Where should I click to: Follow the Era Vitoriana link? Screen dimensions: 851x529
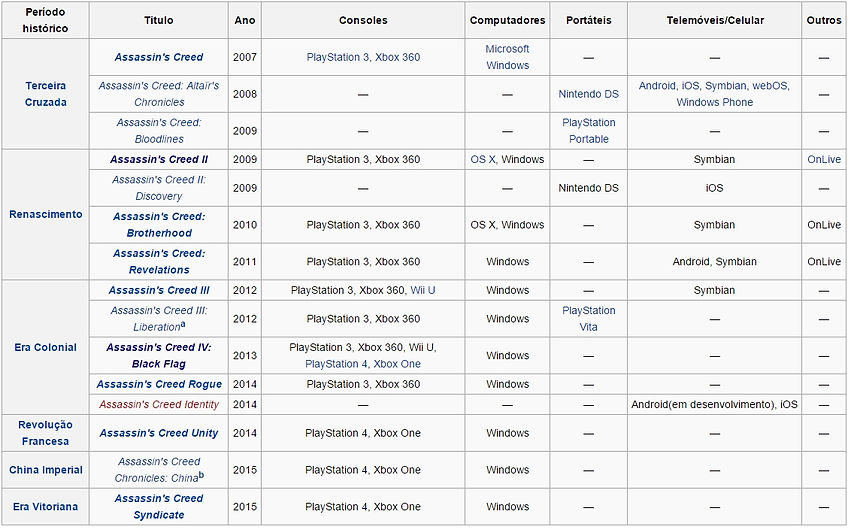point(46,507)
